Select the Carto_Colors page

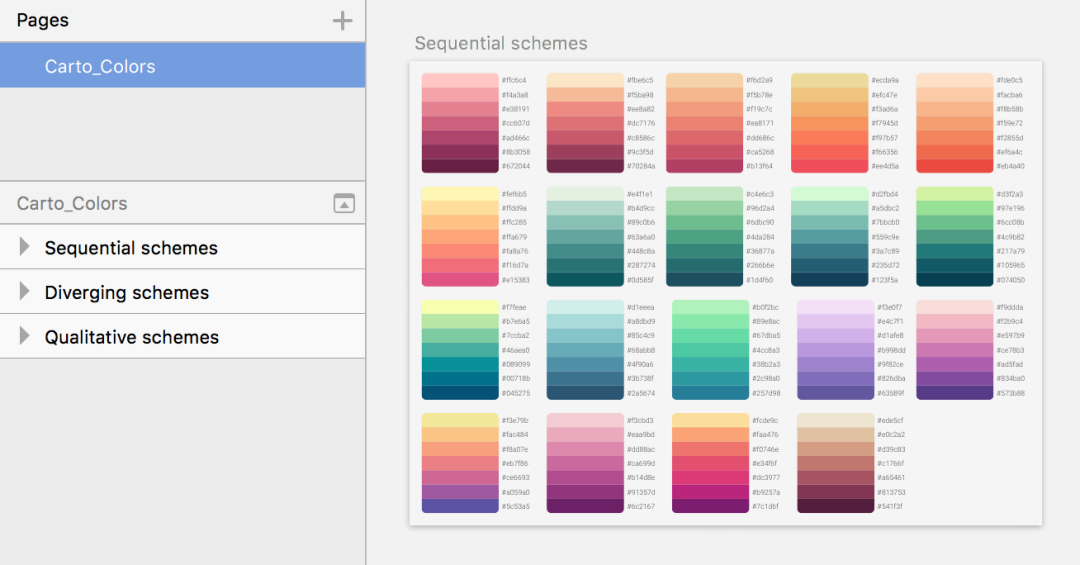click(x=100, y=67)
